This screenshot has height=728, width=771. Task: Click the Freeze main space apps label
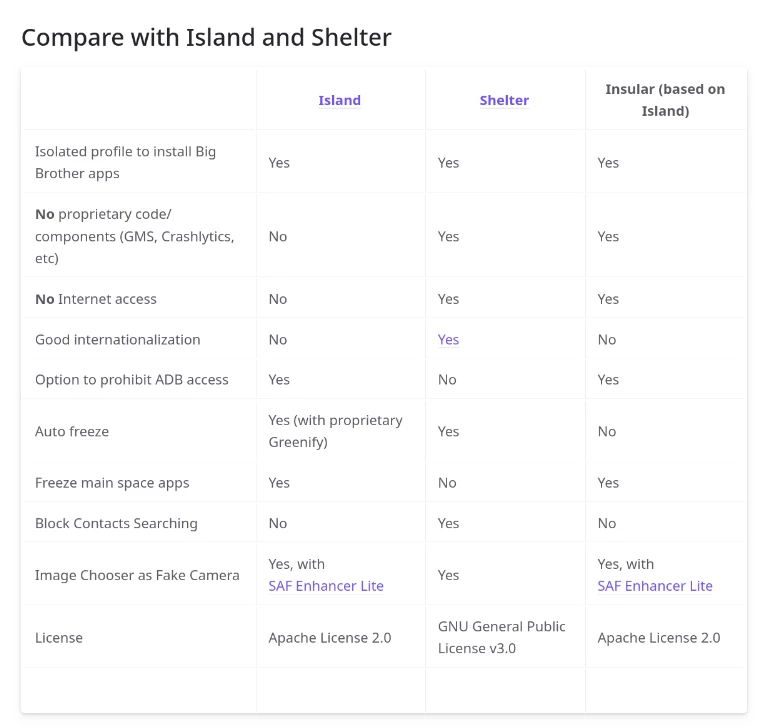coord(112,483)
